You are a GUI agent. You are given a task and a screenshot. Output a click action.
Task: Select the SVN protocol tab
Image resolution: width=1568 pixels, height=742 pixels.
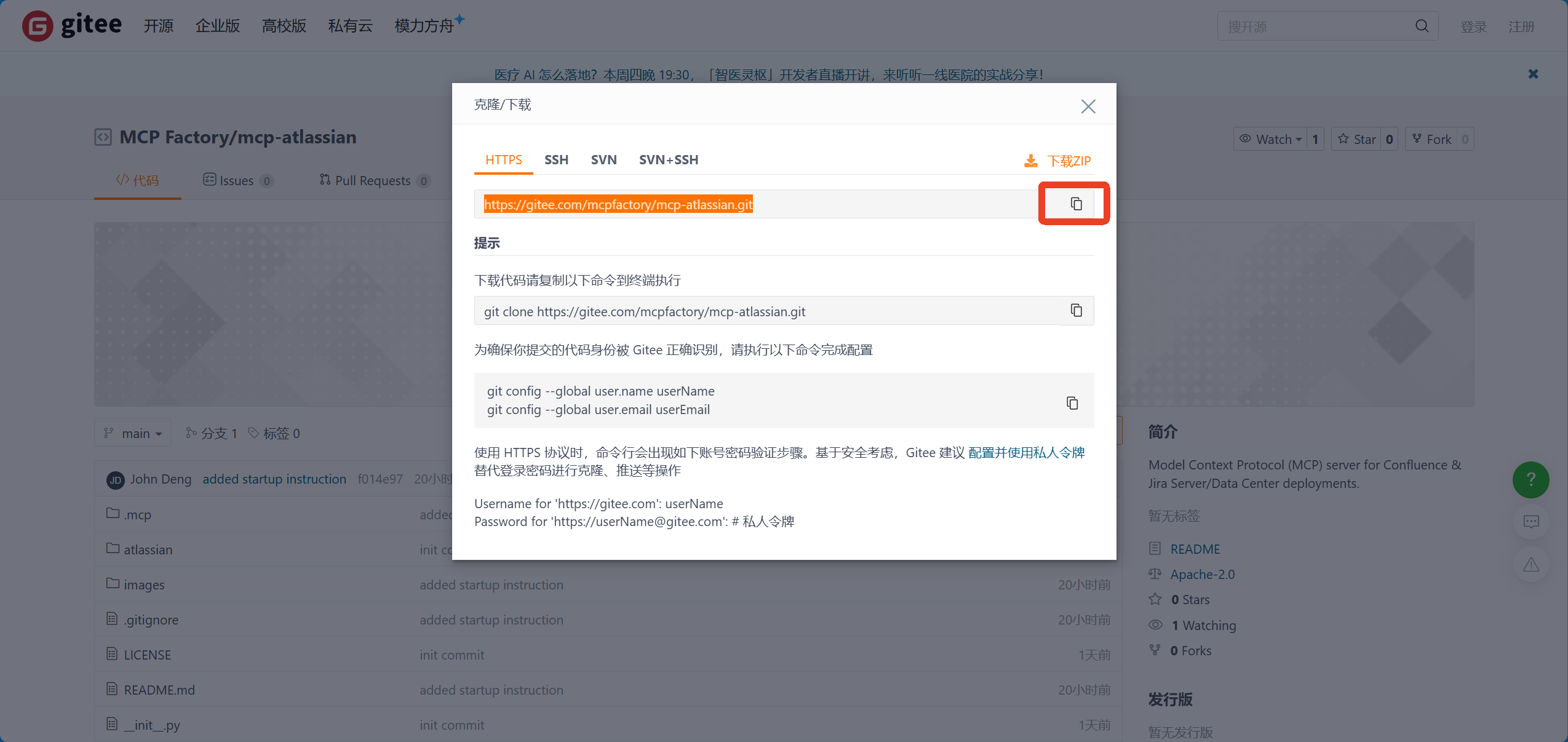603,160
